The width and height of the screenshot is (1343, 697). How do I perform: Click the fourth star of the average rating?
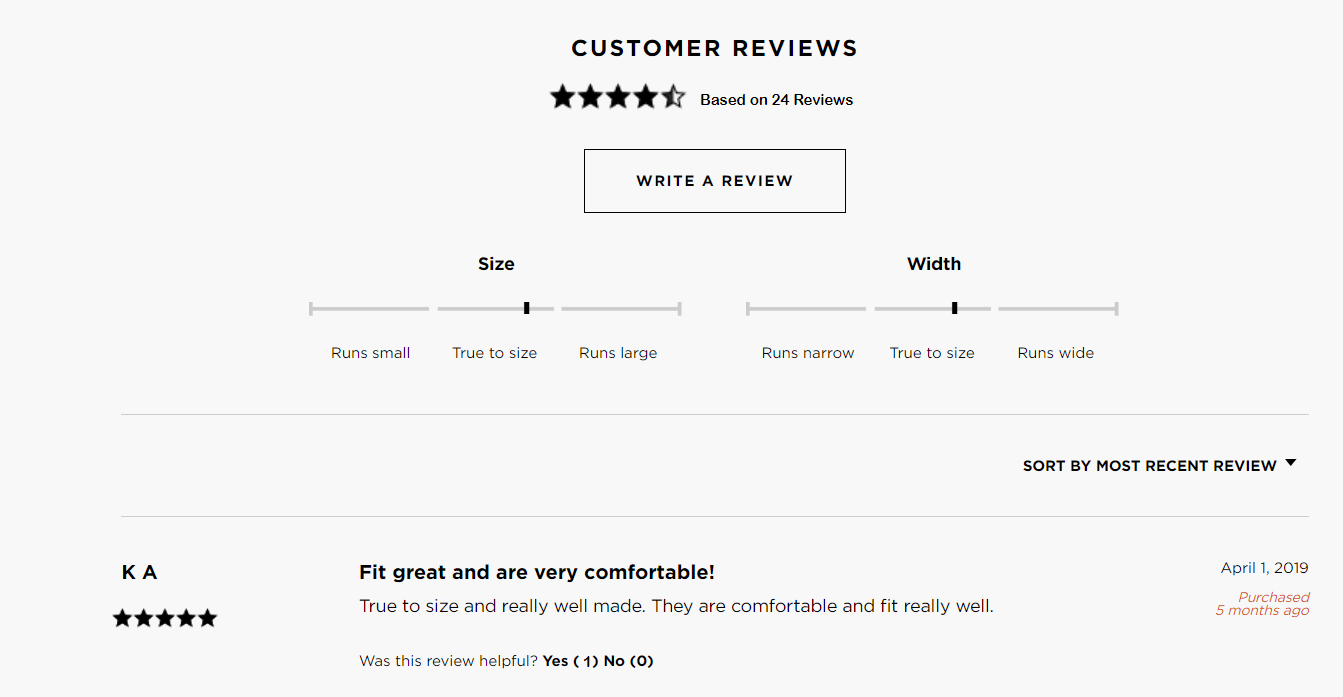[x=647, y=96]
